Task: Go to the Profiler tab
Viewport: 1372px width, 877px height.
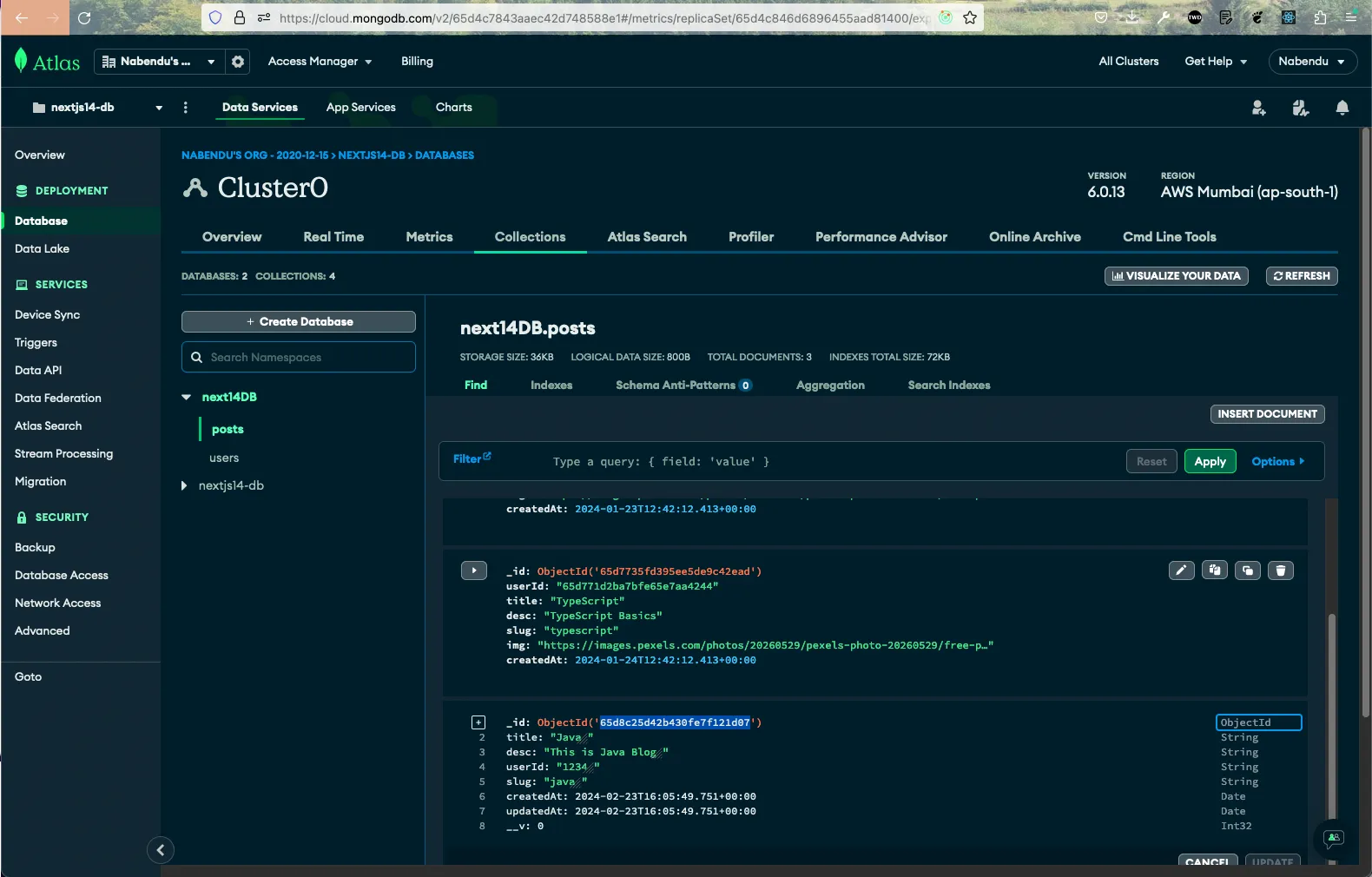Action: pyautogui.click(x=751, y=237)
